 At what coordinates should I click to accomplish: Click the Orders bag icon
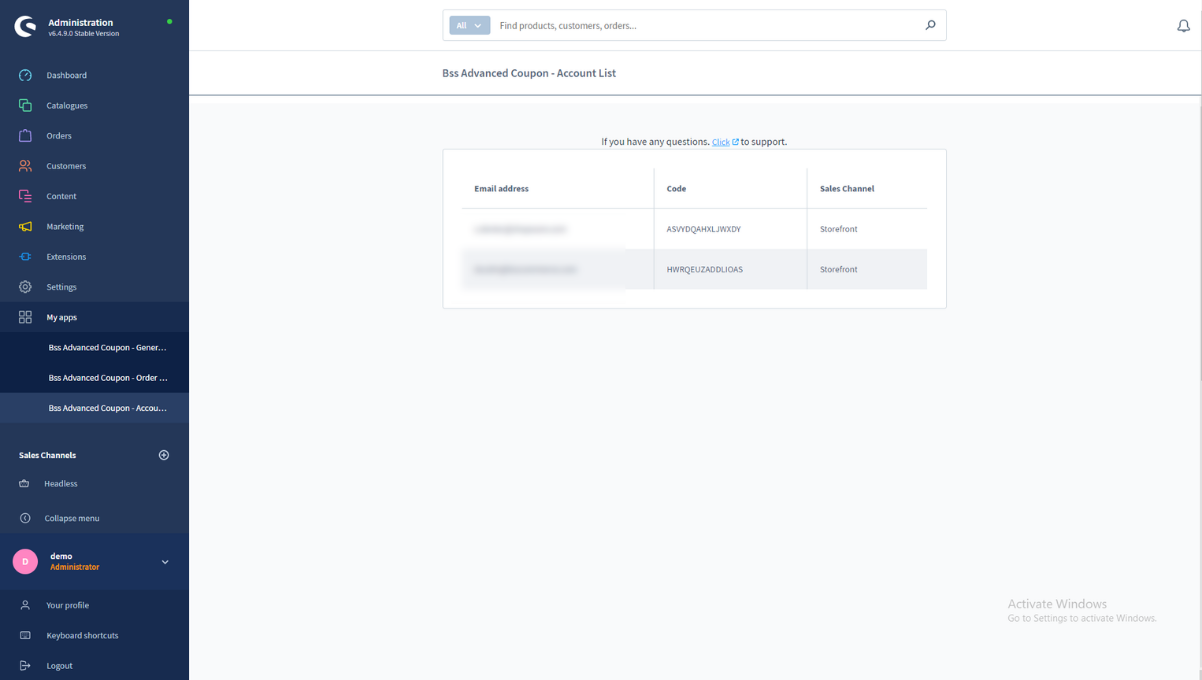coord(25,136)
